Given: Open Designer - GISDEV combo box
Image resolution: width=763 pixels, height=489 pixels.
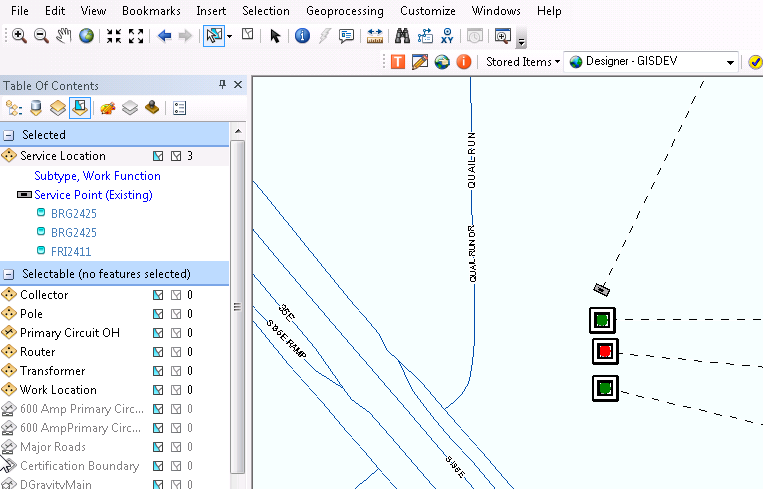Looking at the screenshot, I should [x=651, y=62].
